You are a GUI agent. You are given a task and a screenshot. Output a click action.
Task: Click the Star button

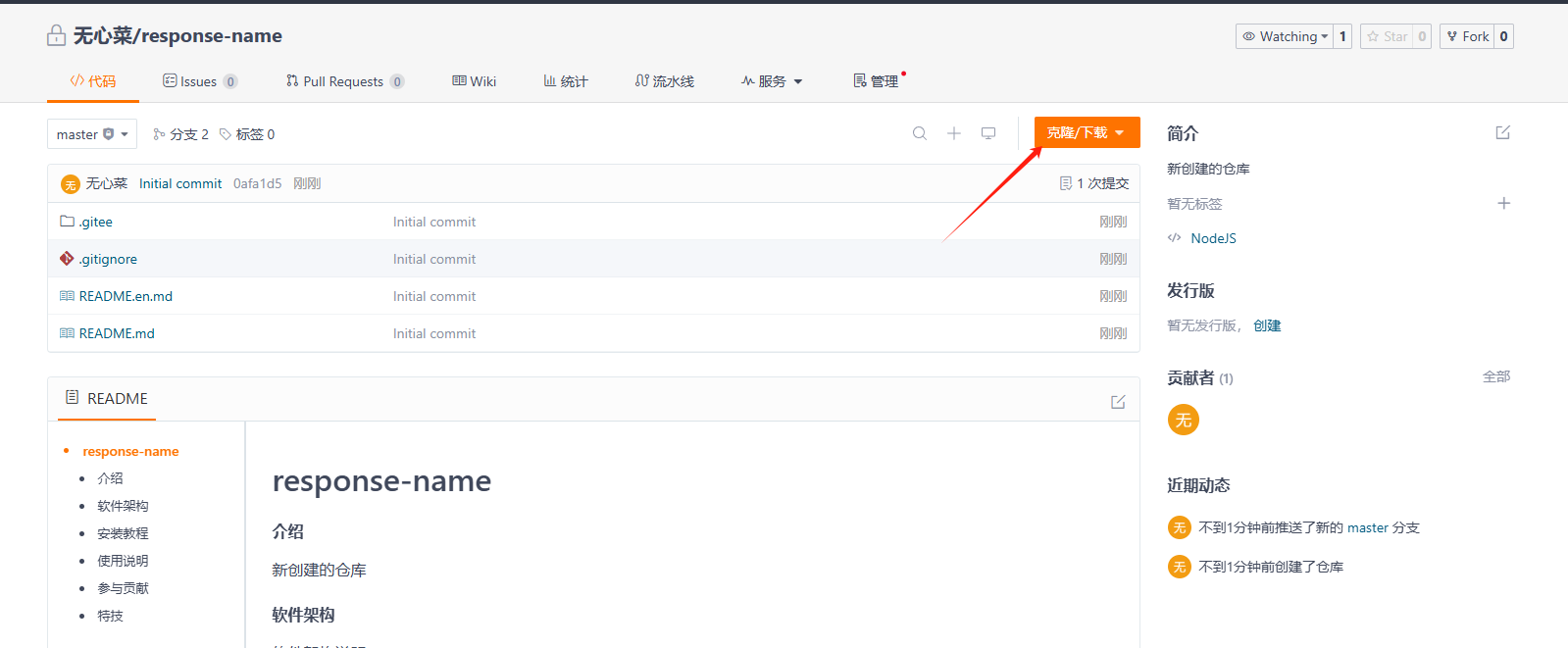click(1388, 36)
